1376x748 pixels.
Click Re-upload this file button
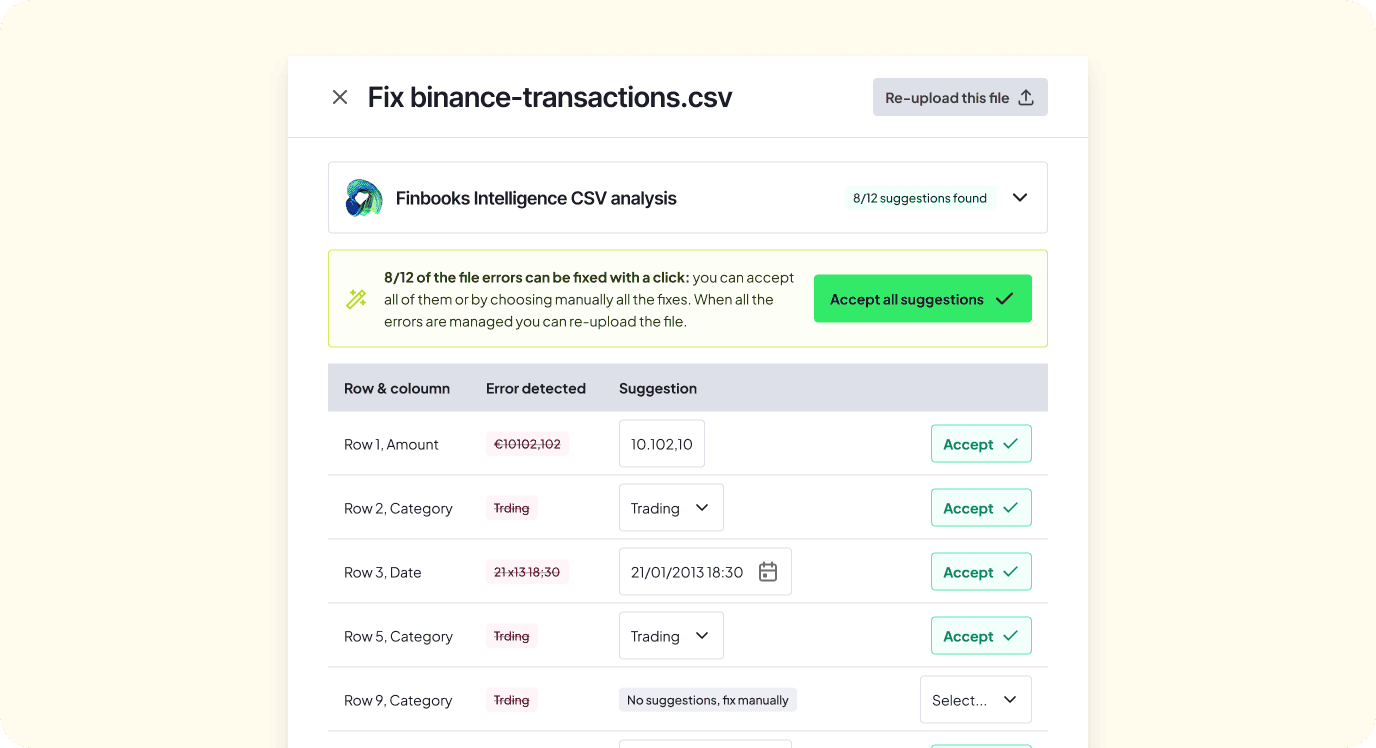(960, 97)
